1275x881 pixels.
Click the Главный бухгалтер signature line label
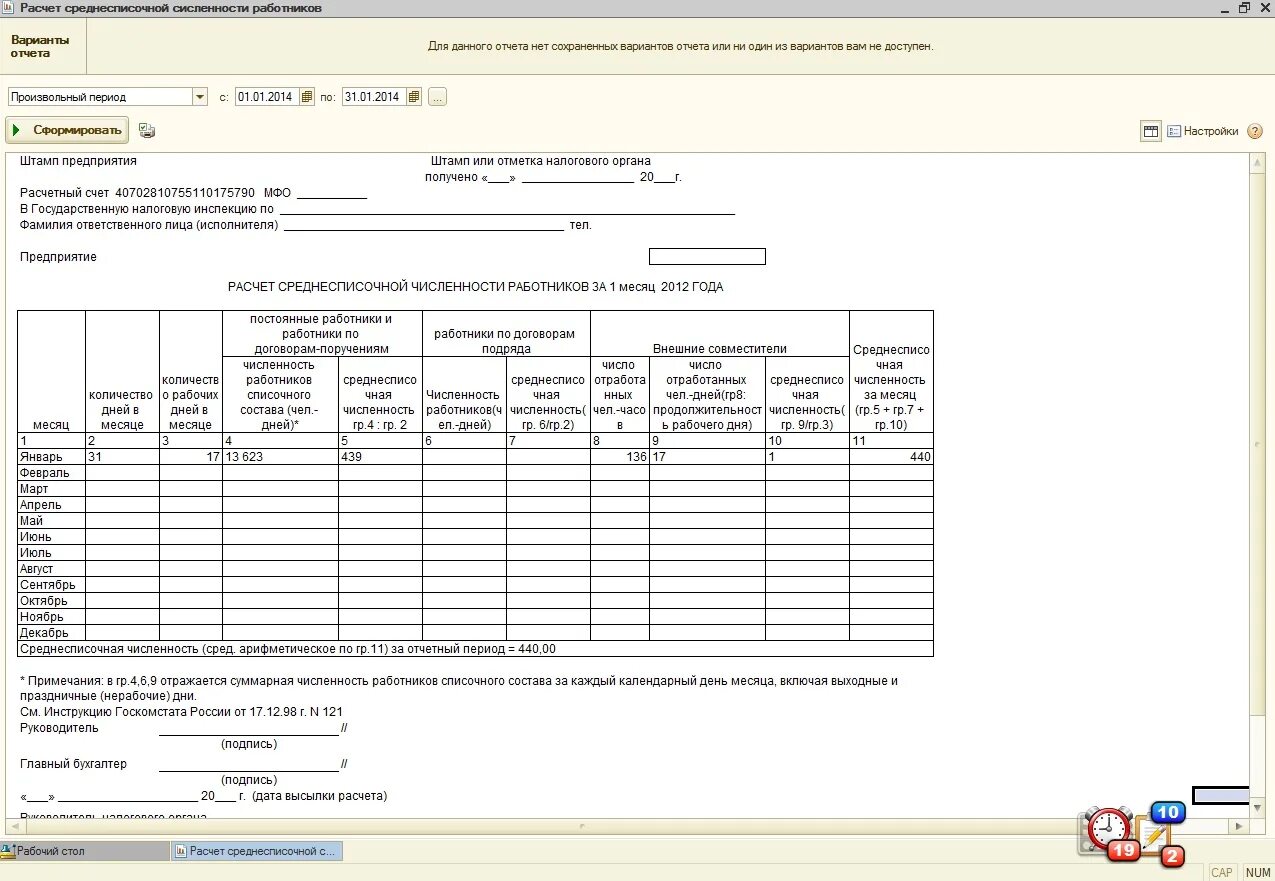(74, 764)
